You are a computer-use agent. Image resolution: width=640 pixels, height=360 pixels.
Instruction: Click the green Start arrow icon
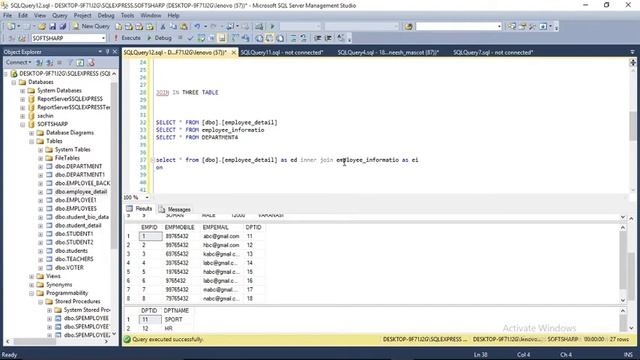click(272, 27)
